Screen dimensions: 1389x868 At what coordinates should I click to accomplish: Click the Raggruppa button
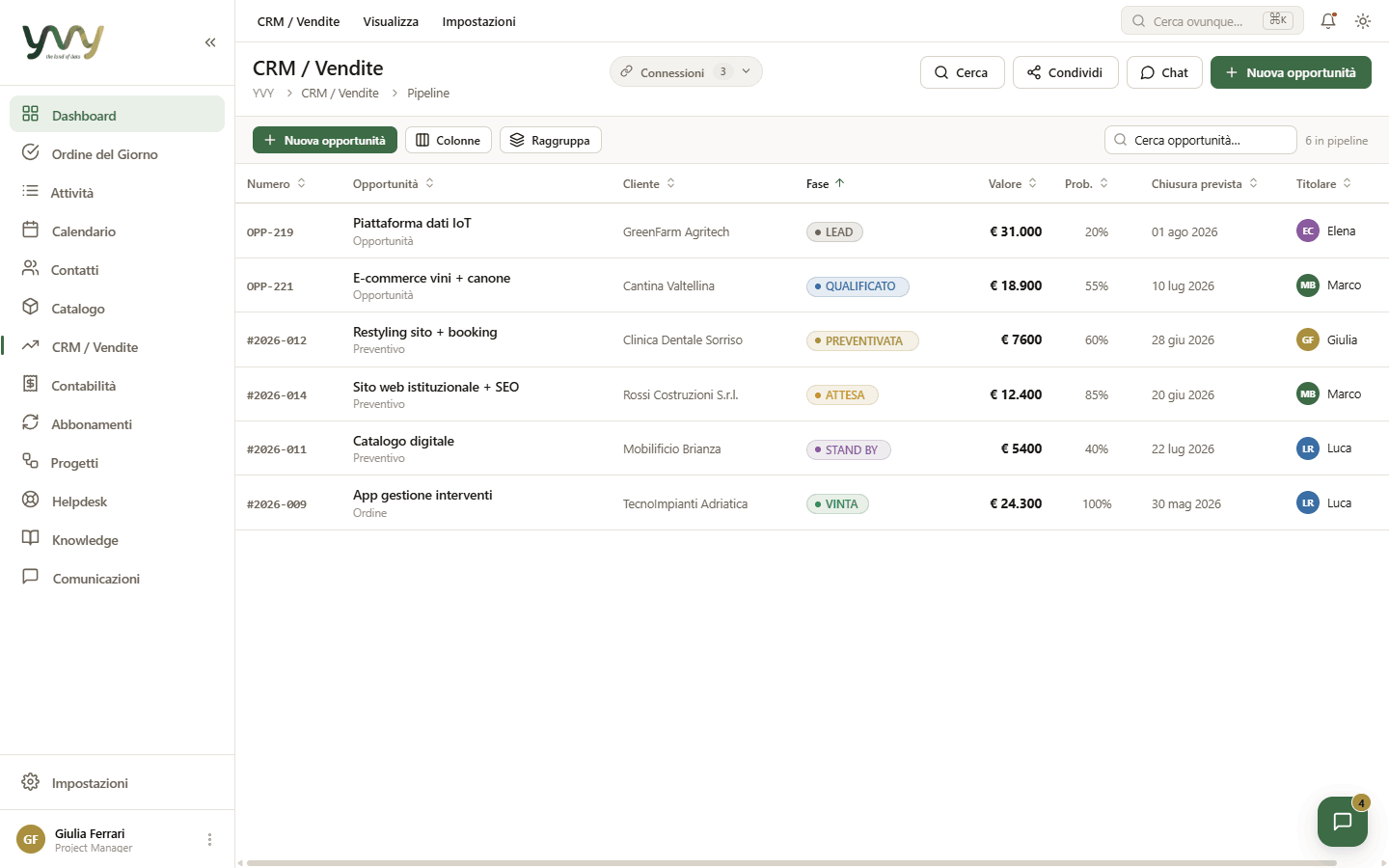[x=551, y=140]
